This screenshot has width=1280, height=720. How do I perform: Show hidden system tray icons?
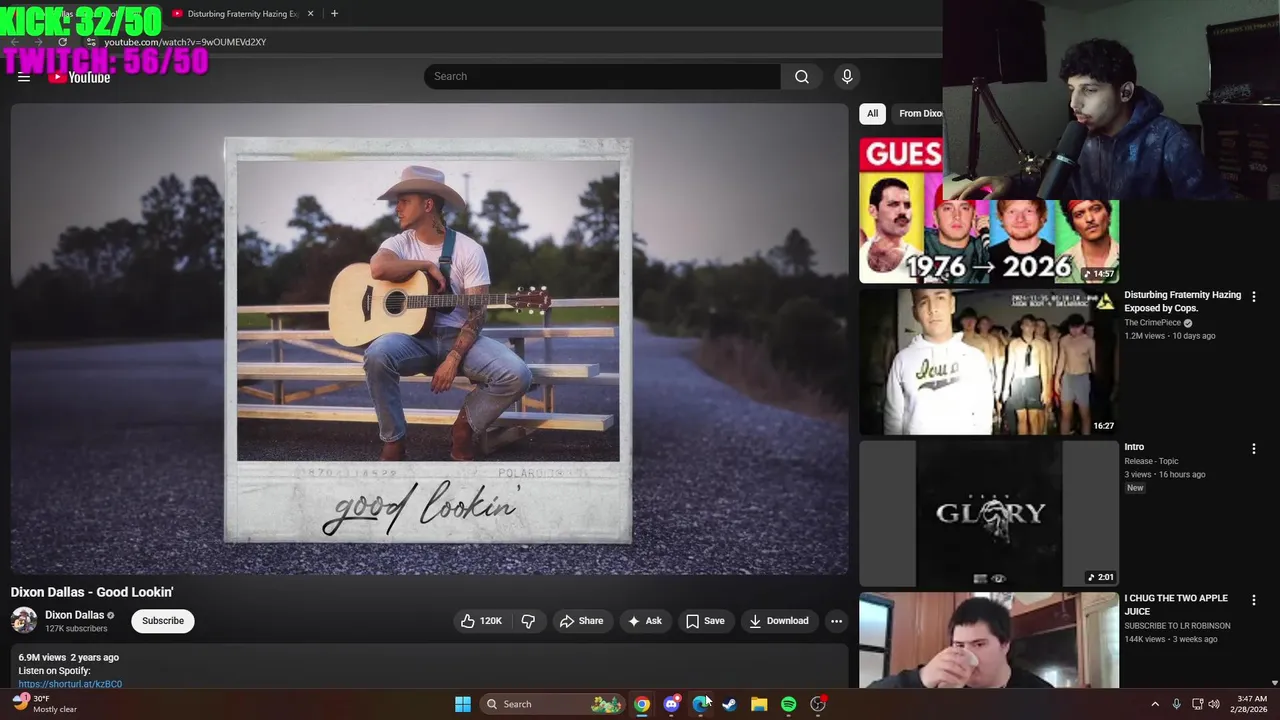click(x=1155, y=704)
